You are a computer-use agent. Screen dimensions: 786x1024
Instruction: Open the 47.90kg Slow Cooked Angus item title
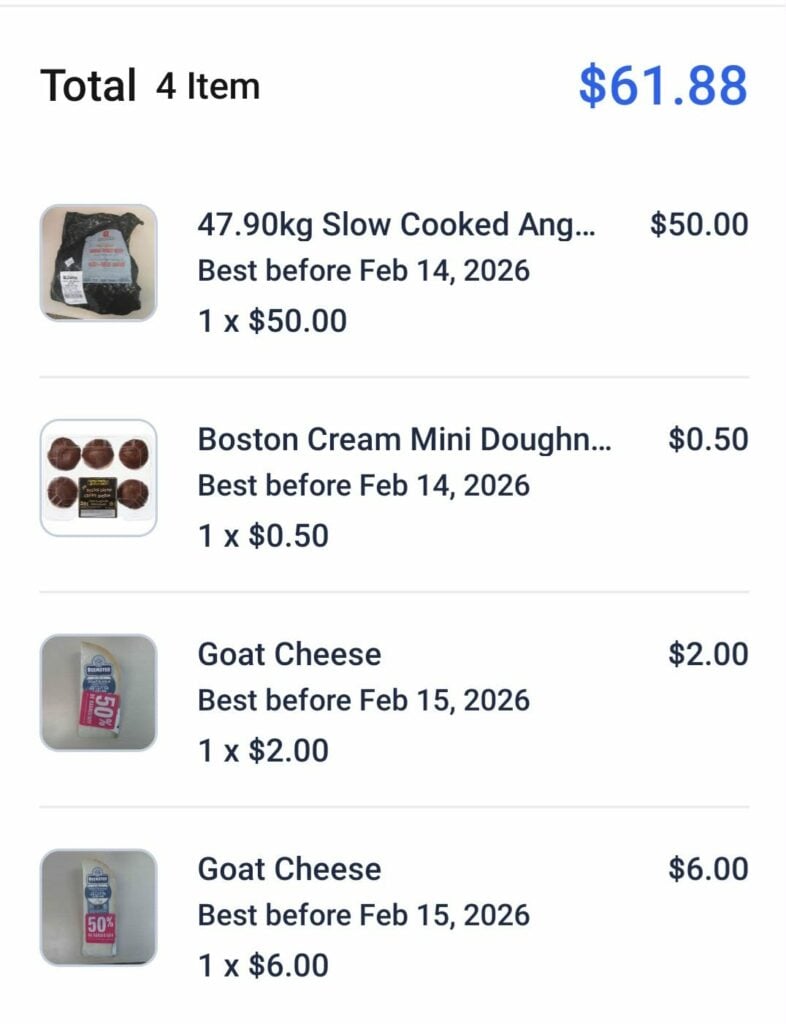396,224
